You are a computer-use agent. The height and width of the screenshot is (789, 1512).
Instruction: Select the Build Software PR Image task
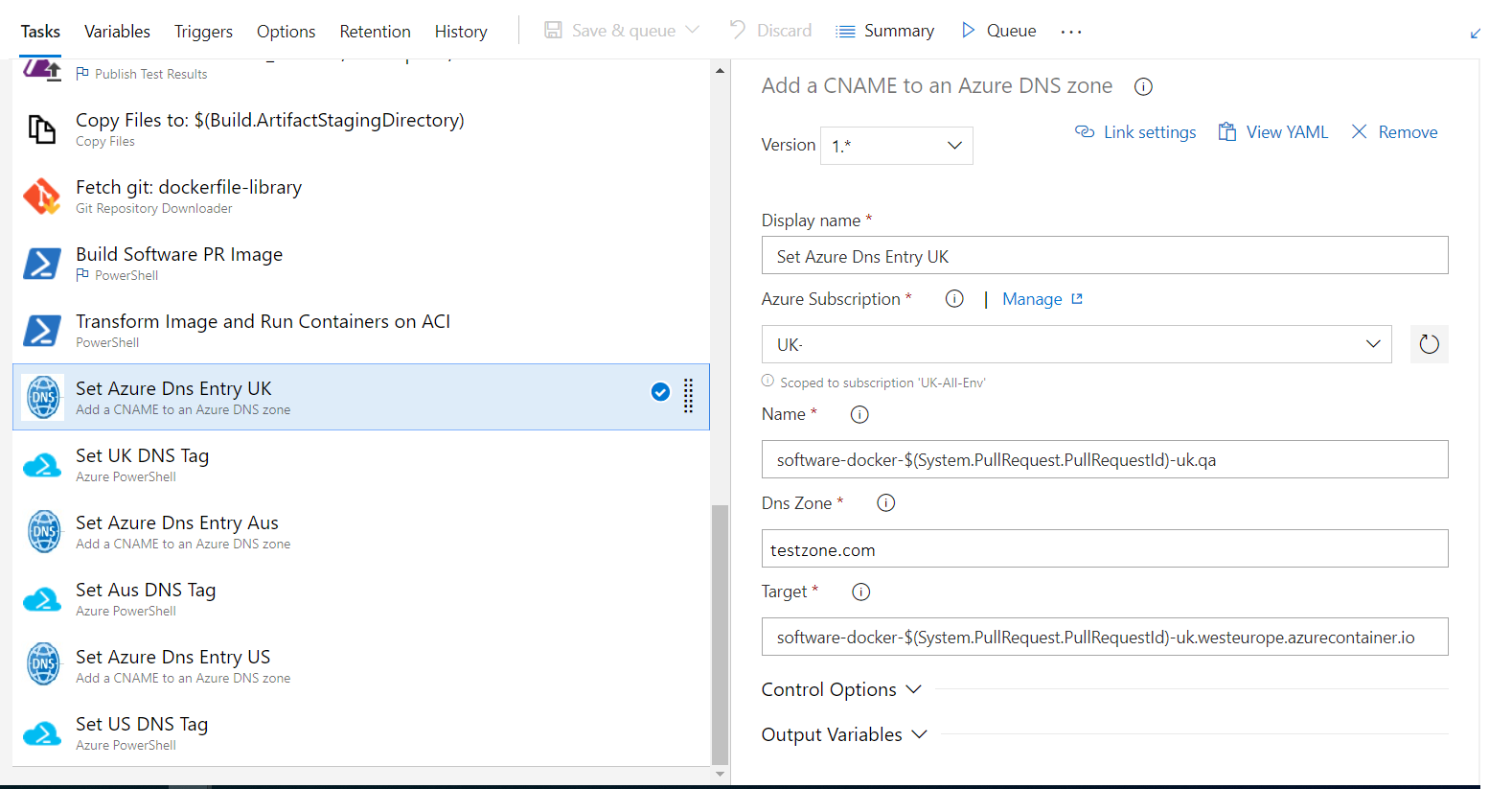point(361,263)
